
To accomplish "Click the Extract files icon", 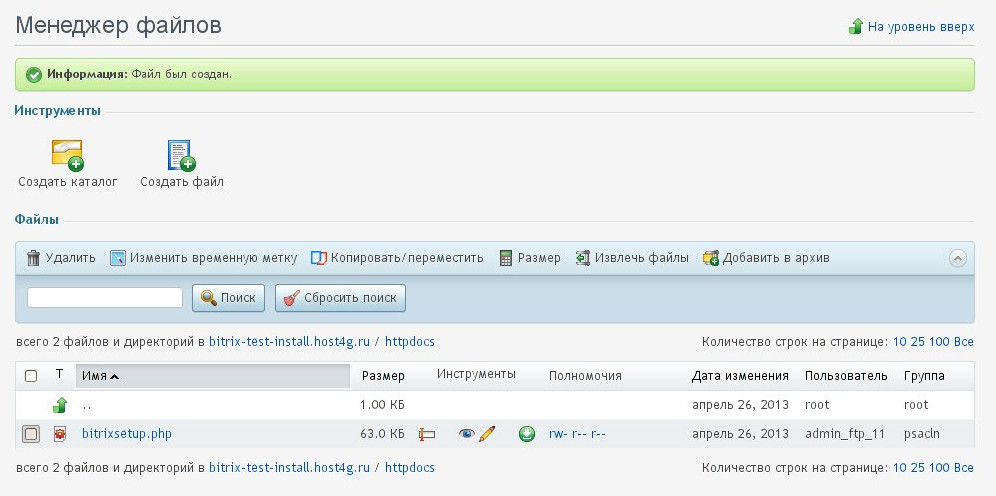I will click(x=583, y=258).
